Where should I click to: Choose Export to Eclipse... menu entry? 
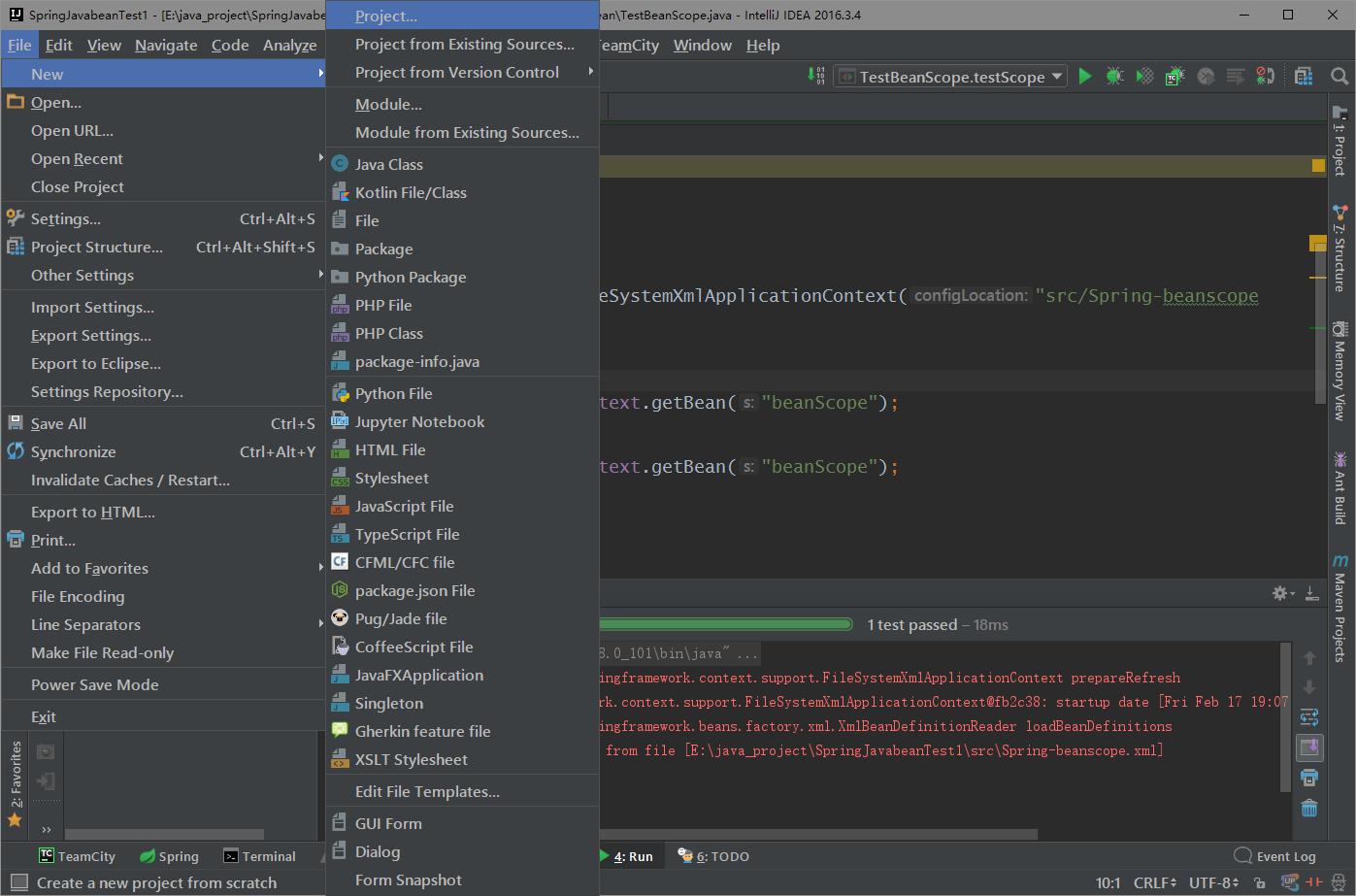pos(163,363)
